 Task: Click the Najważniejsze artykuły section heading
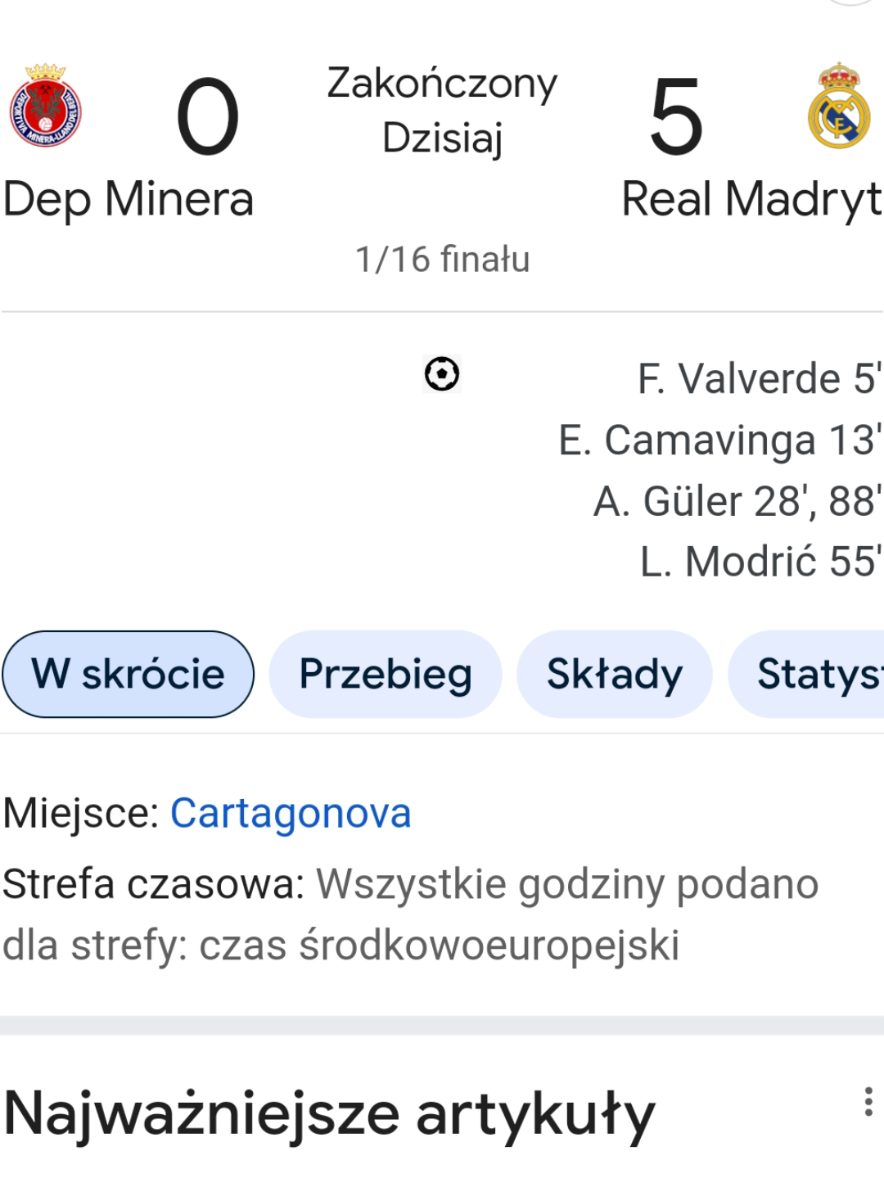pyautogui.click(x=329, y=1114)
